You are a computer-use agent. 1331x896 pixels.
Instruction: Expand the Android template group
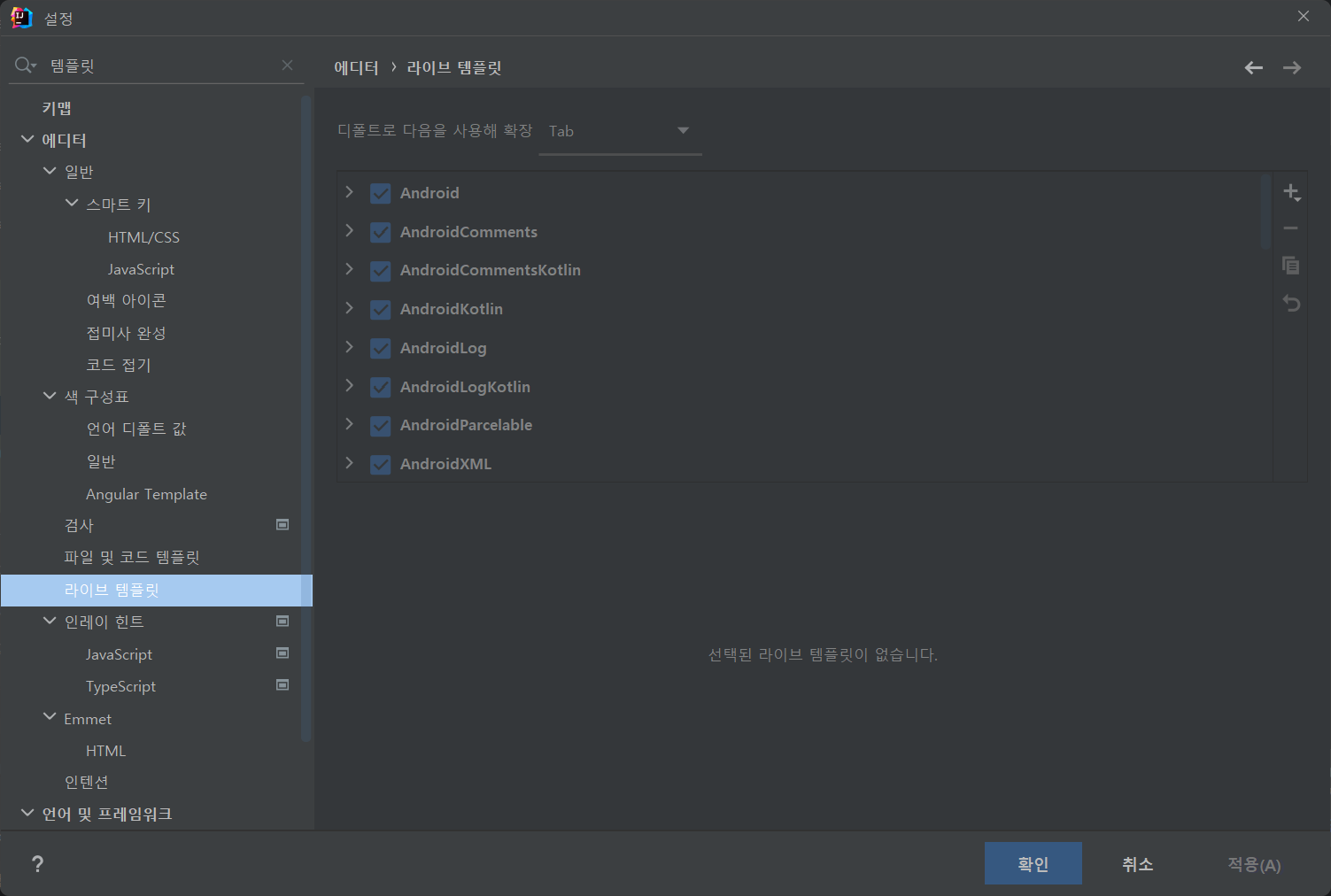click(x=349, y=192)
